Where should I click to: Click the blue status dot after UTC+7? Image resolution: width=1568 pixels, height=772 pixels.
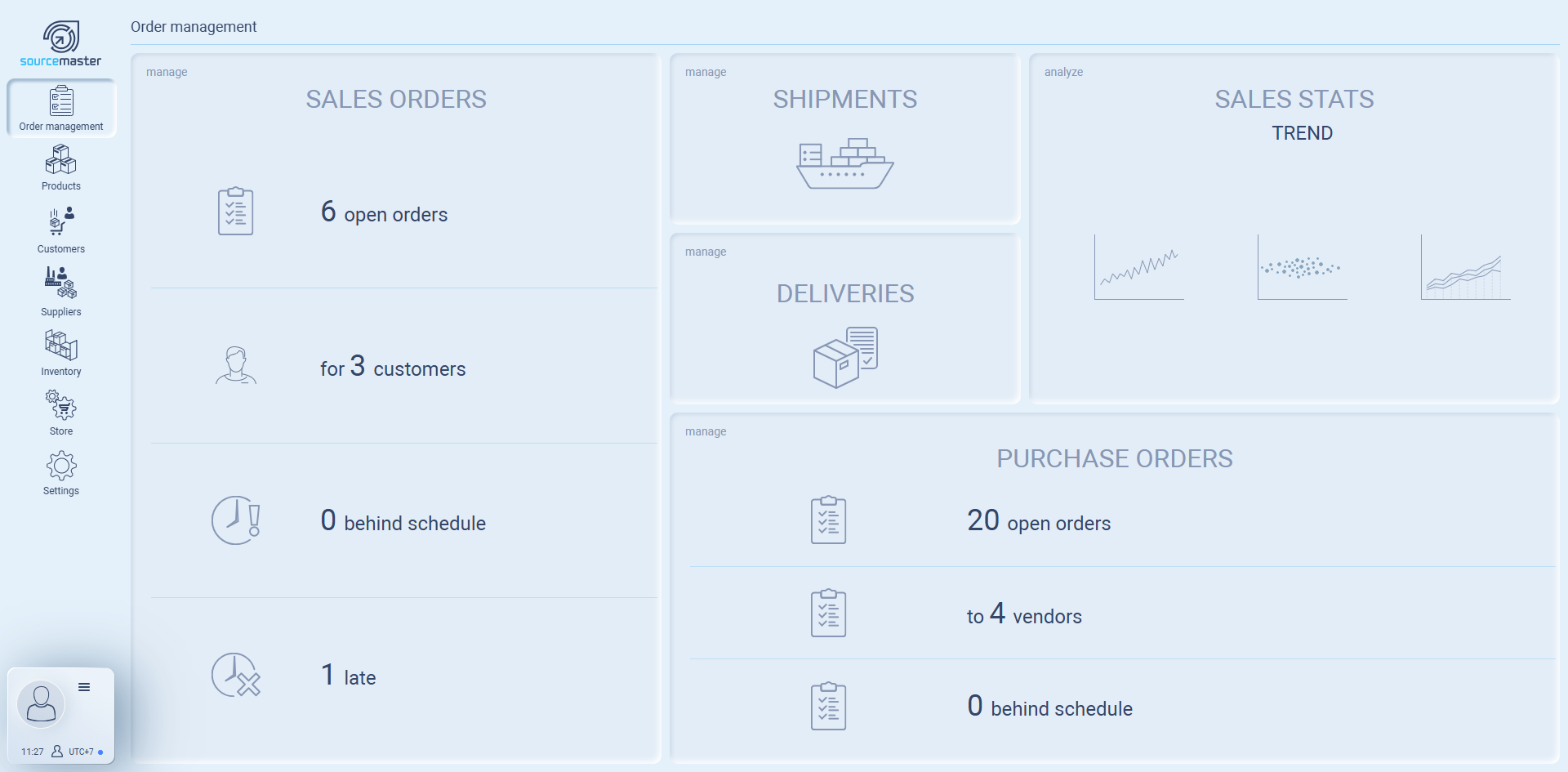point(100,752)
